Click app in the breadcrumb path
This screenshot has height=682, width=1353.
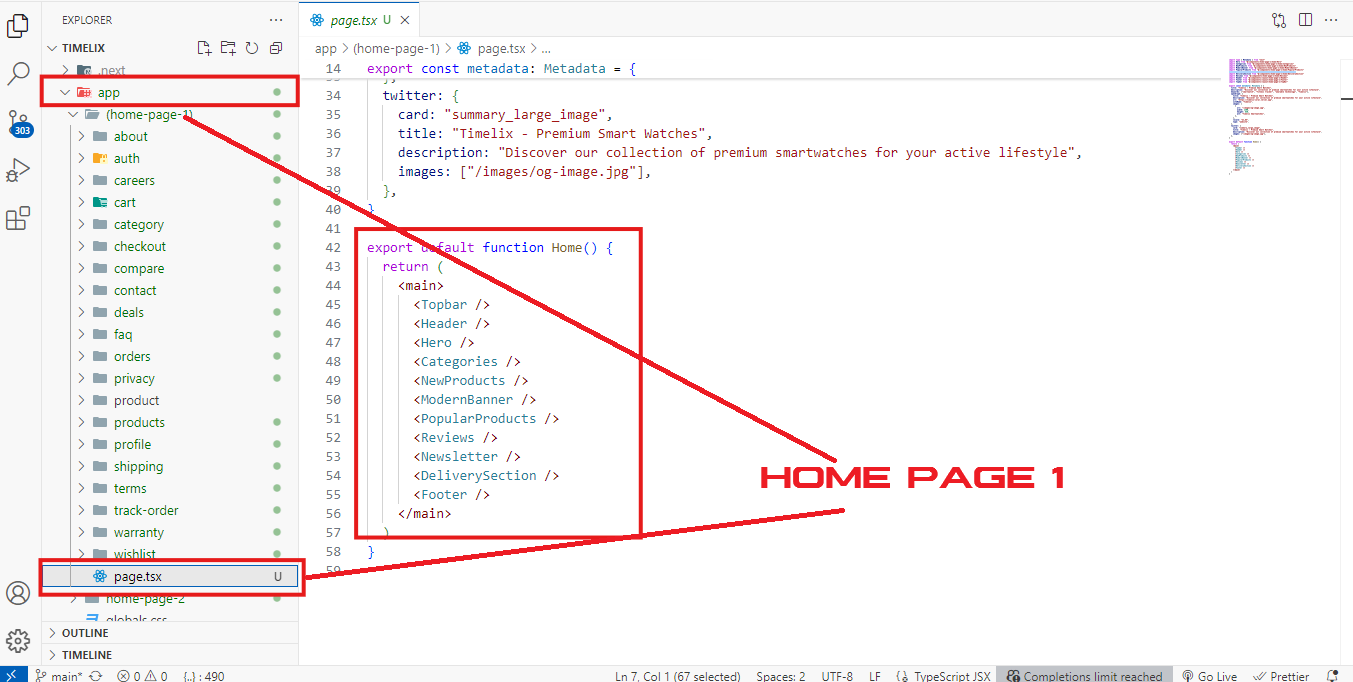(x=325, y=48)
